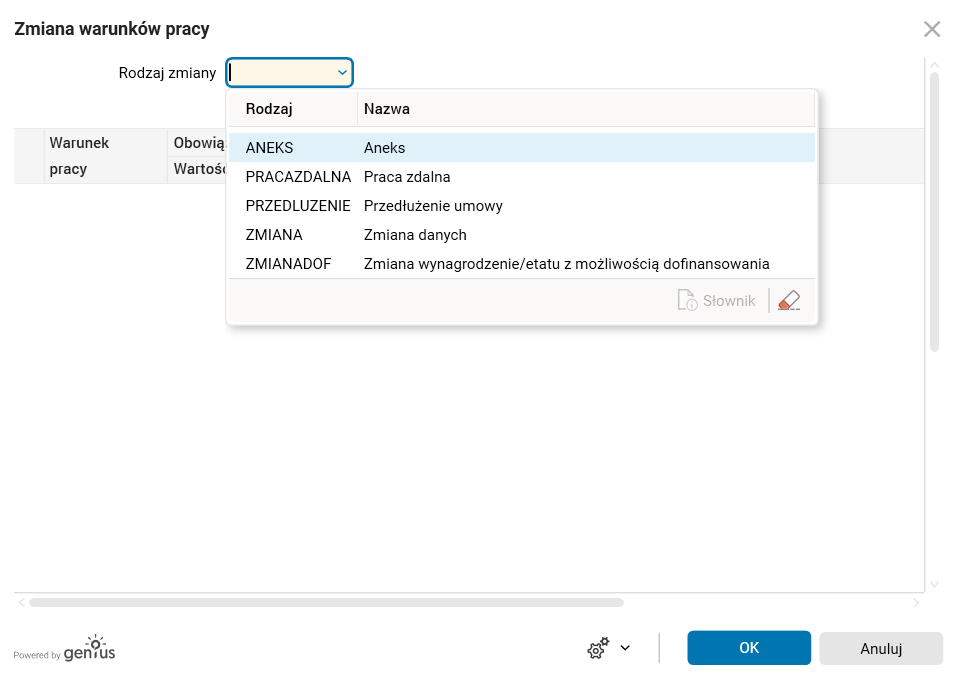The height and width of the screenshot is (679, 956).
Task: Select the PRACAZDALNA Praca zdalna entry
Action: click(521, 177)
